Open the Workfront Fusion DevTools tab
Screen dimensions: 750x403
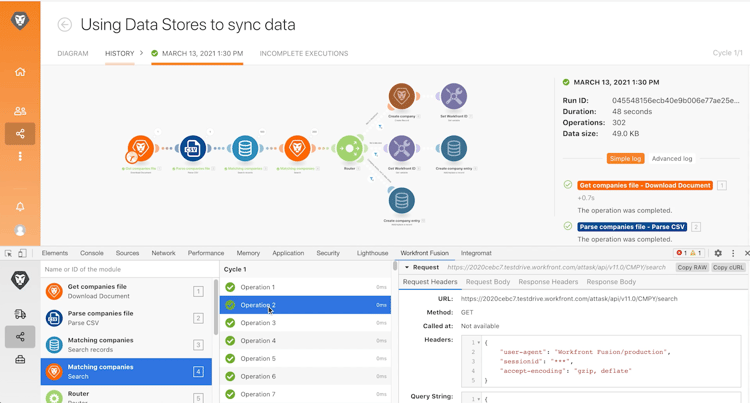pyautogui.click(x=424, y=253)
